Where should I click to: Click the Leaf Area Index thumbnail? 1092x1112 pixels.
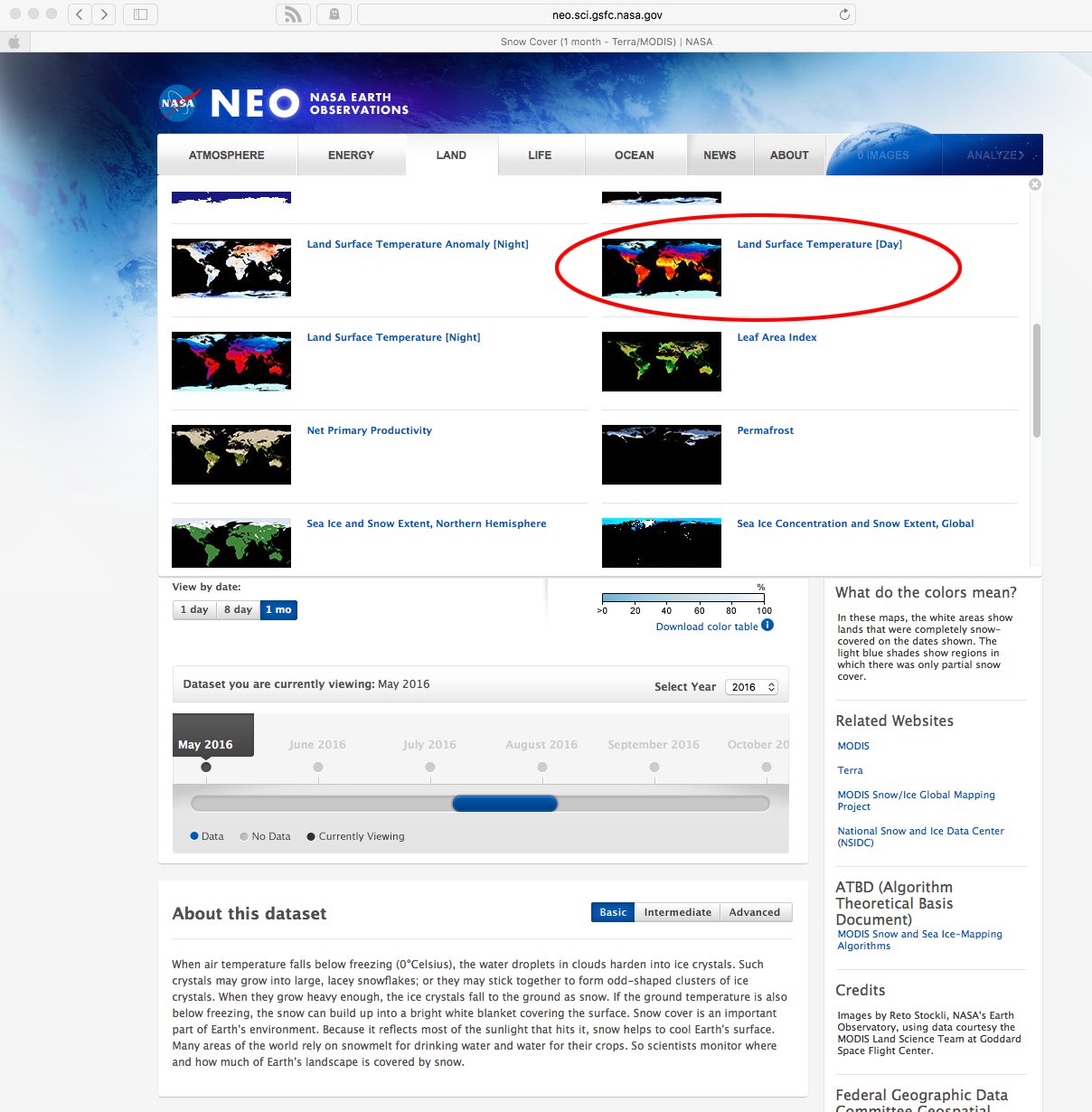(662, 361)
